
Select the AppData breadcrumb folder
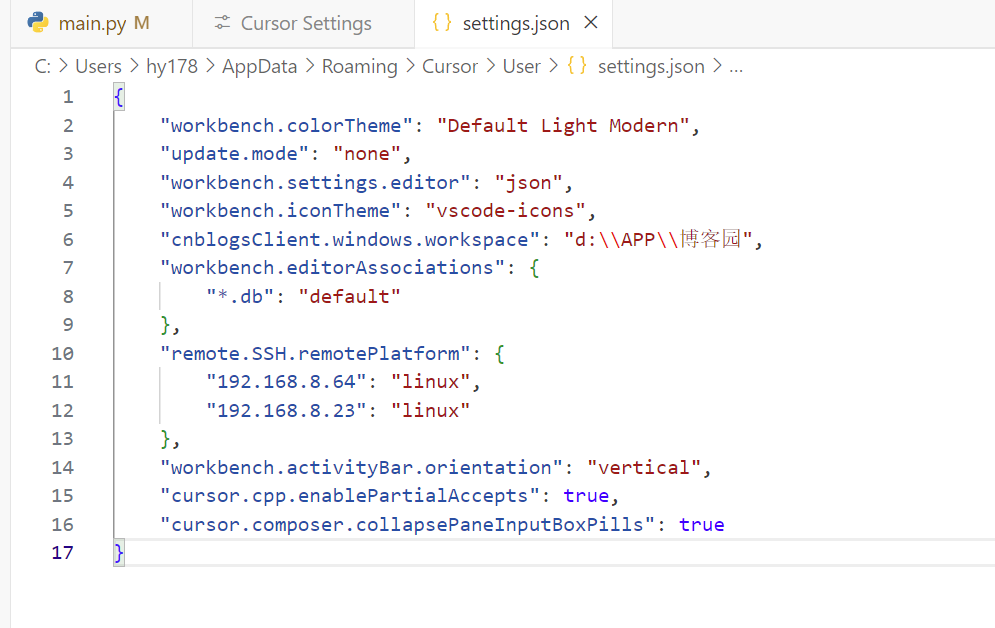coord(259,67)
